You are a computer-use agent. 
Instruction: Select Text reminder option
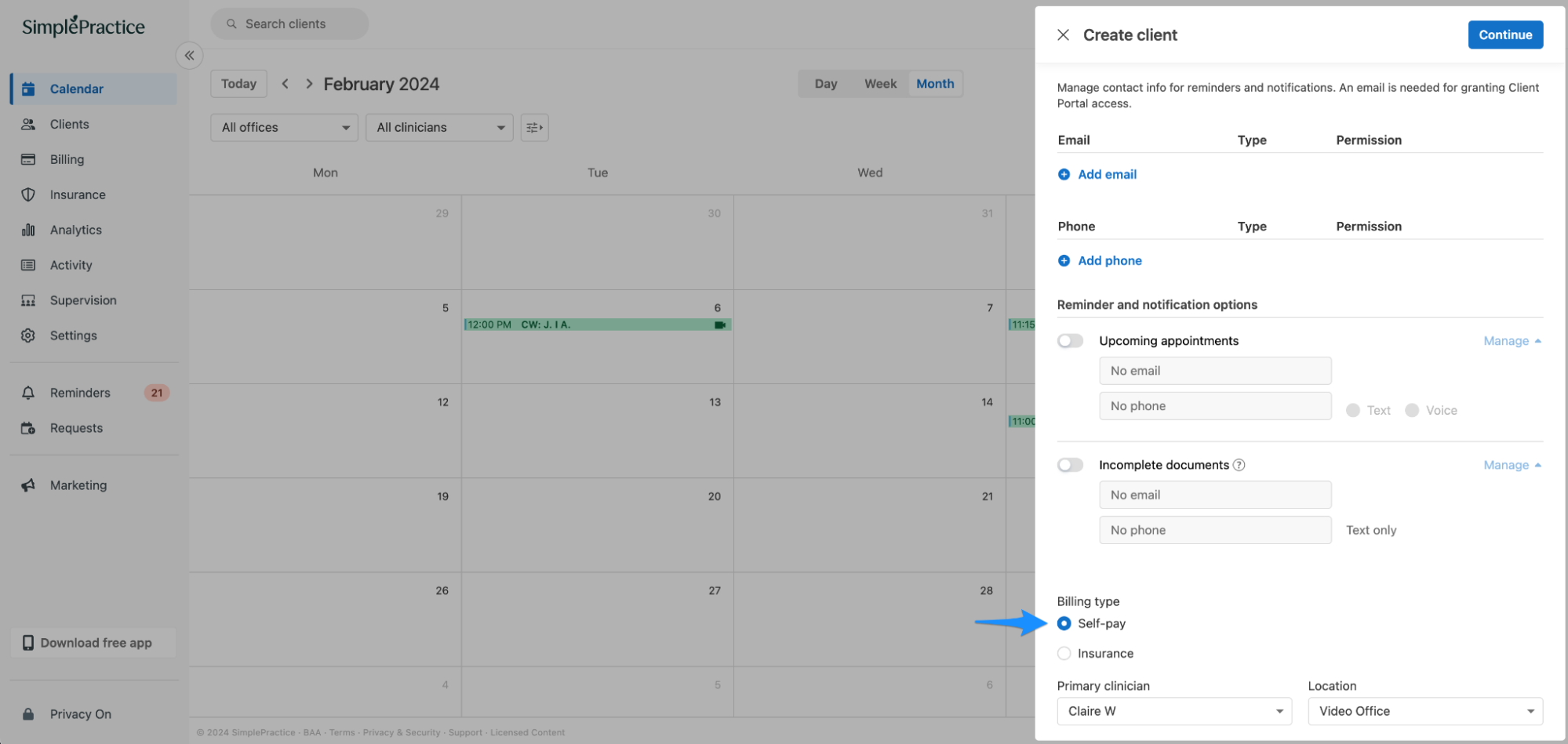coord(1352,410)
